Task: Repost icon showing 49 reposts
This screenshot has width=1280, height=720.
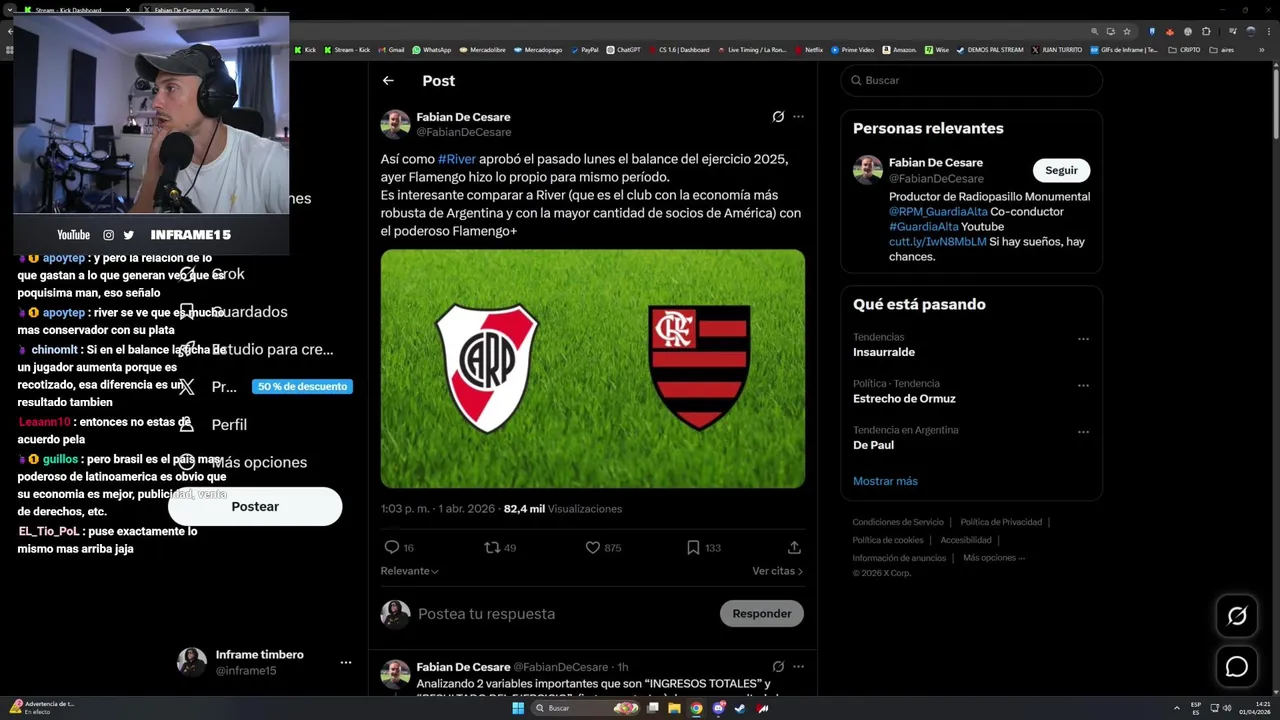Action: coord(492,547)
